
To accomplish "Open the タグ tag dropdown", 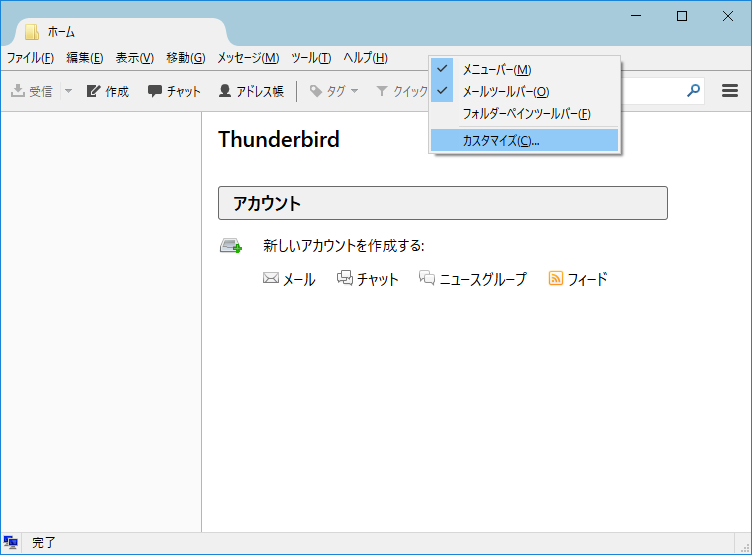I will click(x=334, y=91).
